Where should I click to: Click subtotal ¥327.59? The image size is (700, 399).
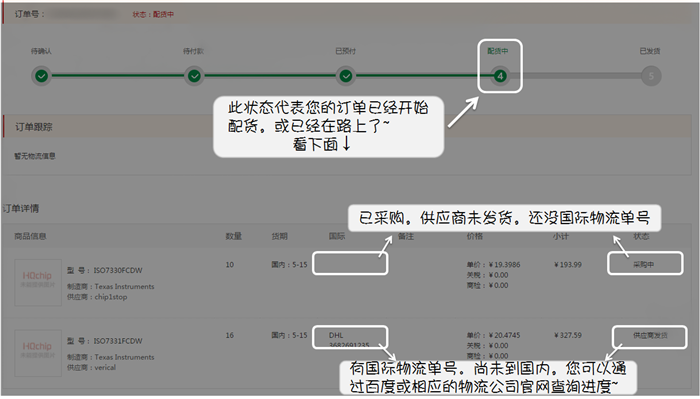coord(568,335)
